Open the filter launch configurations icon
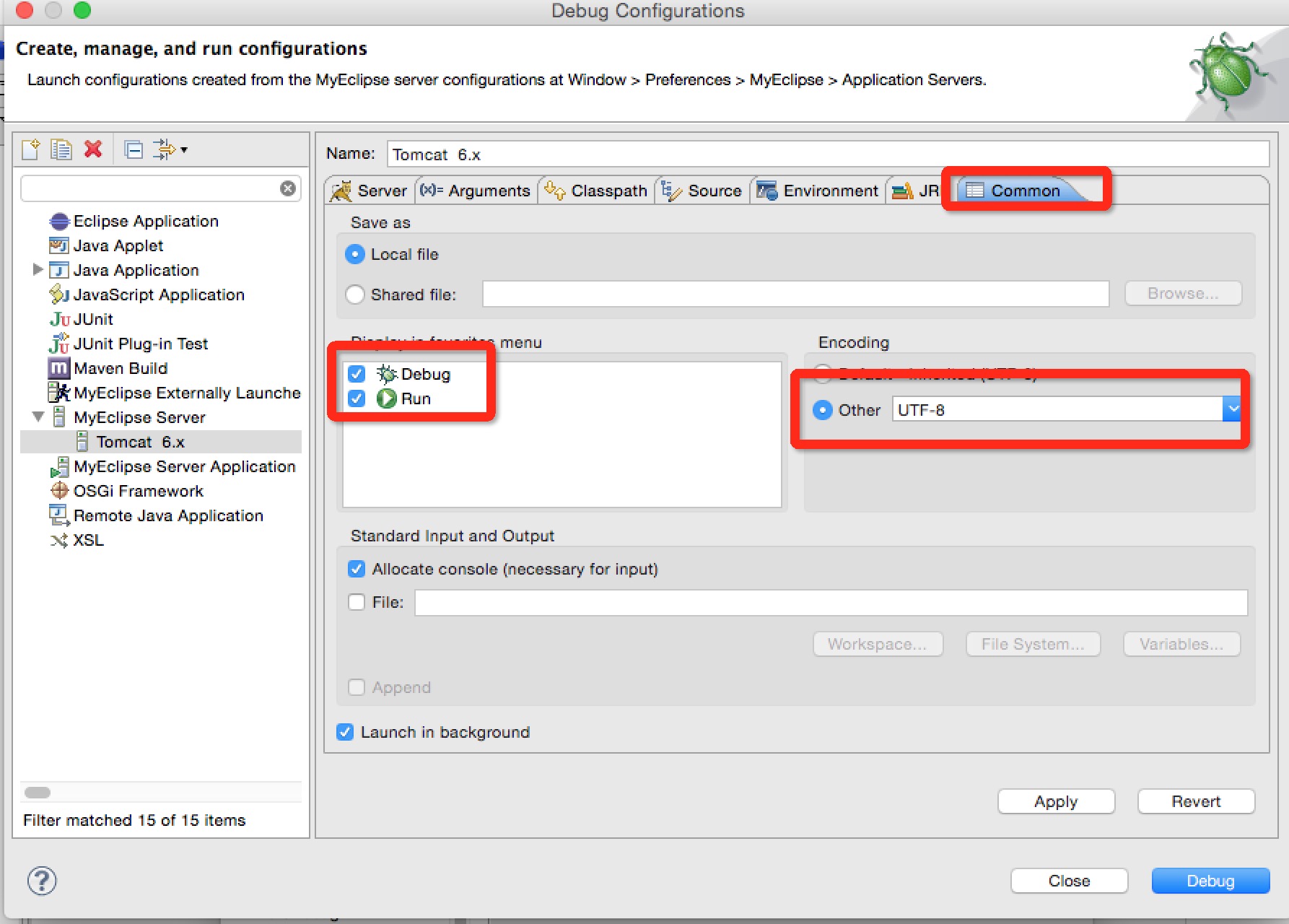The width and height of the screenshot is (1289, 924). click(x=165, y=149)
